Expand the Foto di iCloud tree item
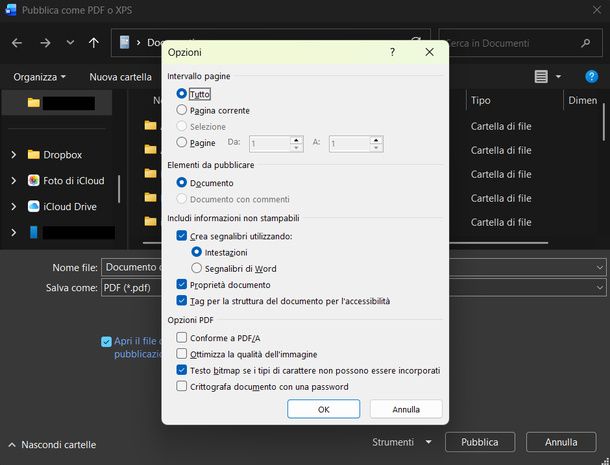Image resolution: width=610 pixels, height=465 pixels. [x=14, y=181]
